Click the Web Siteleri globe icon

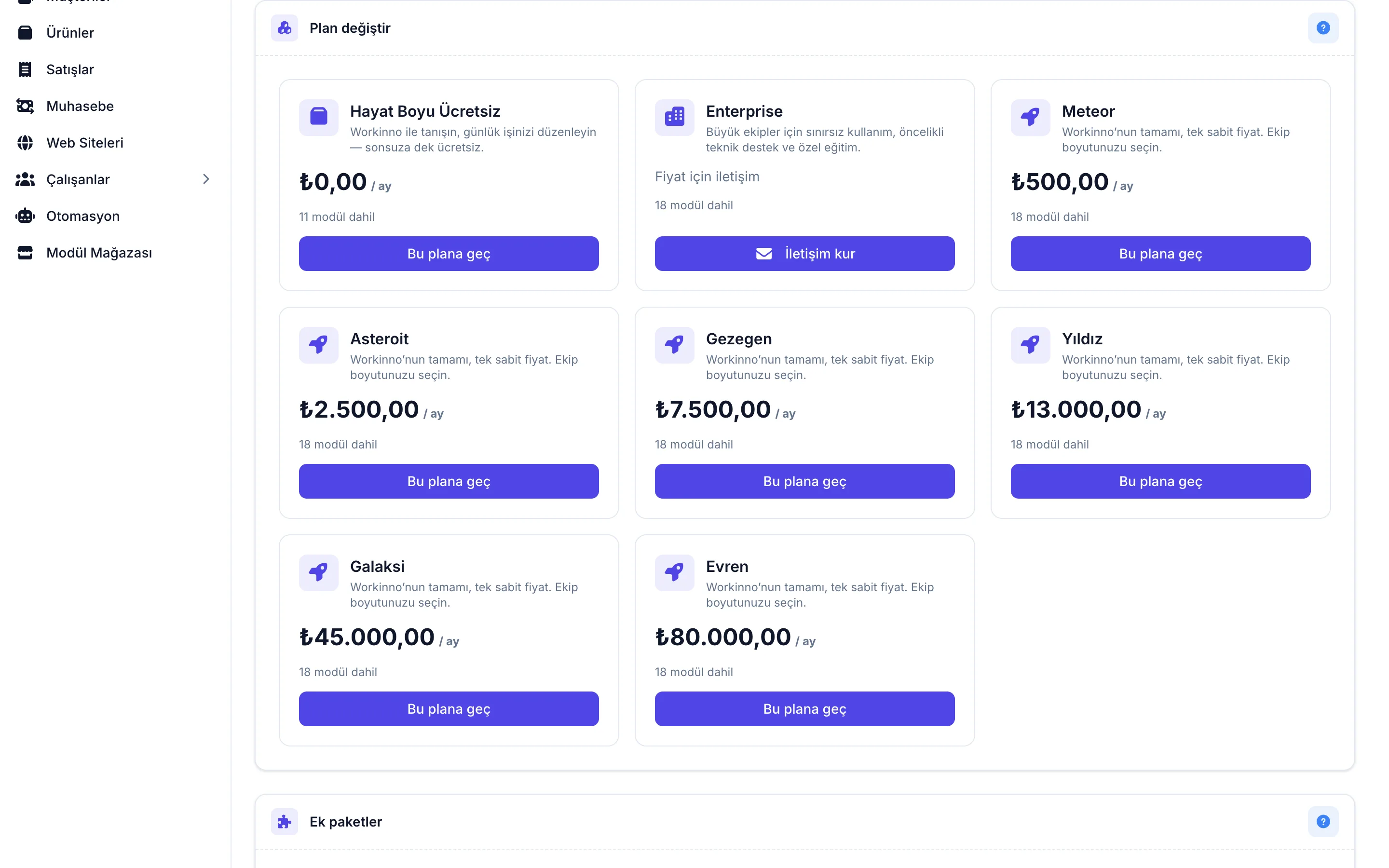pos(25,143)
